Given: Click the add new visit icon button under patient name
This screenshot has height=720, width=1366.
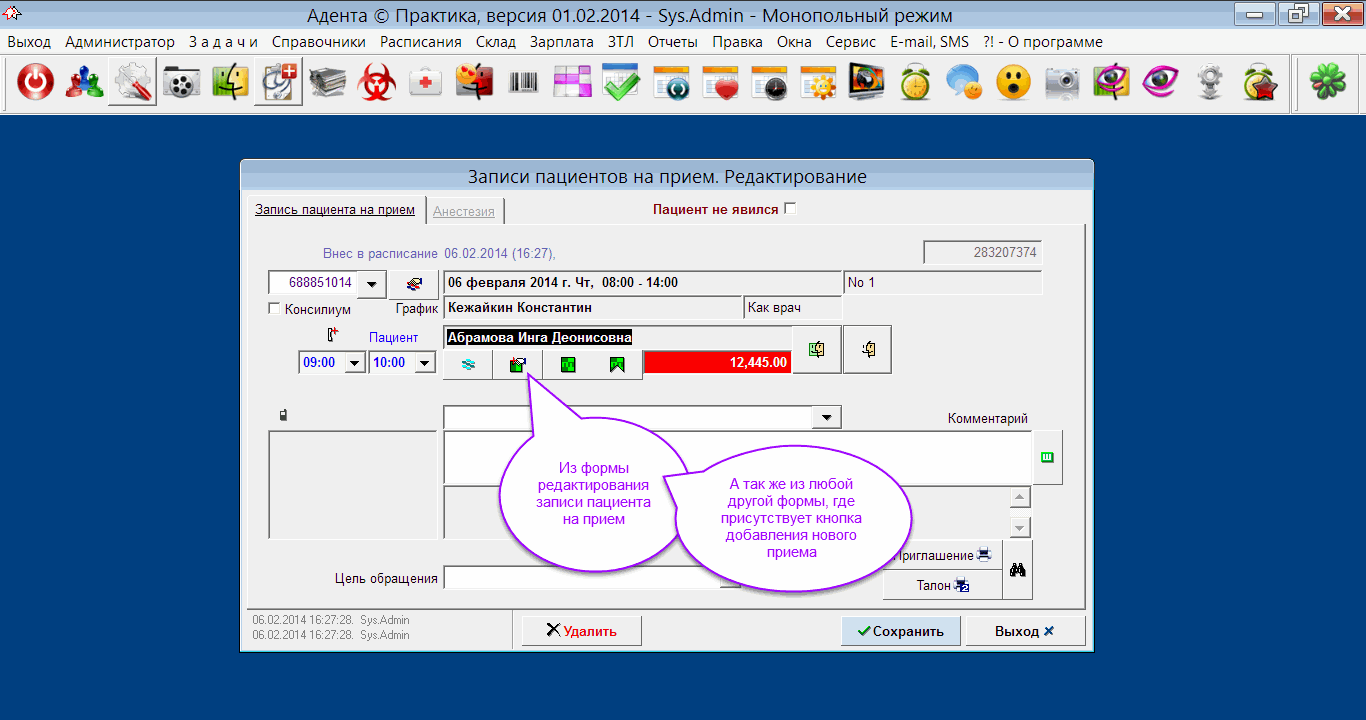Looking at the screenshot, I should click(517, 365).
